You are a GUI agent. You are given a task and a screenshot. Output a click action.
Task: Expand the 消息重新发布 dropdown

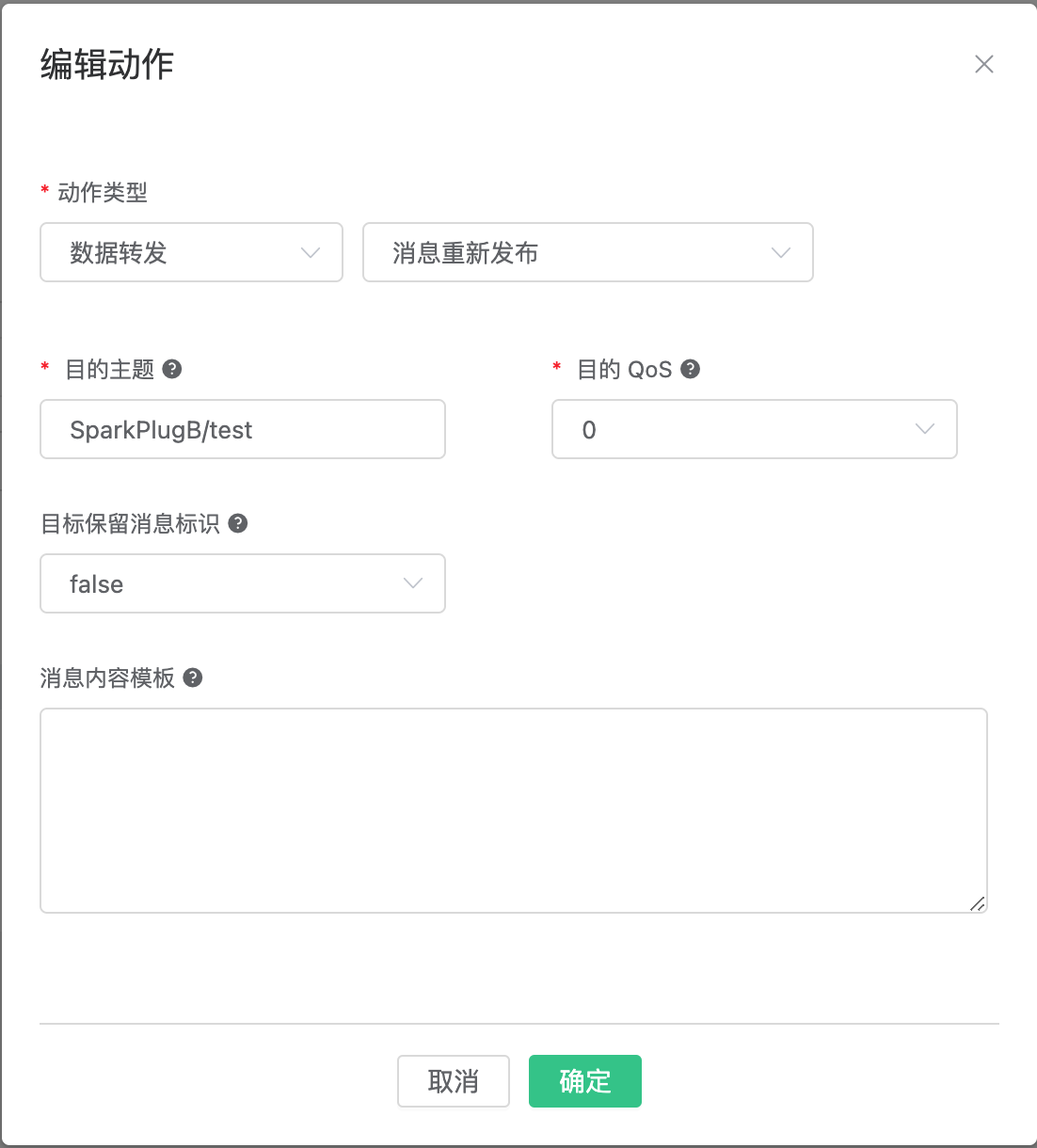tap(587, 252)
